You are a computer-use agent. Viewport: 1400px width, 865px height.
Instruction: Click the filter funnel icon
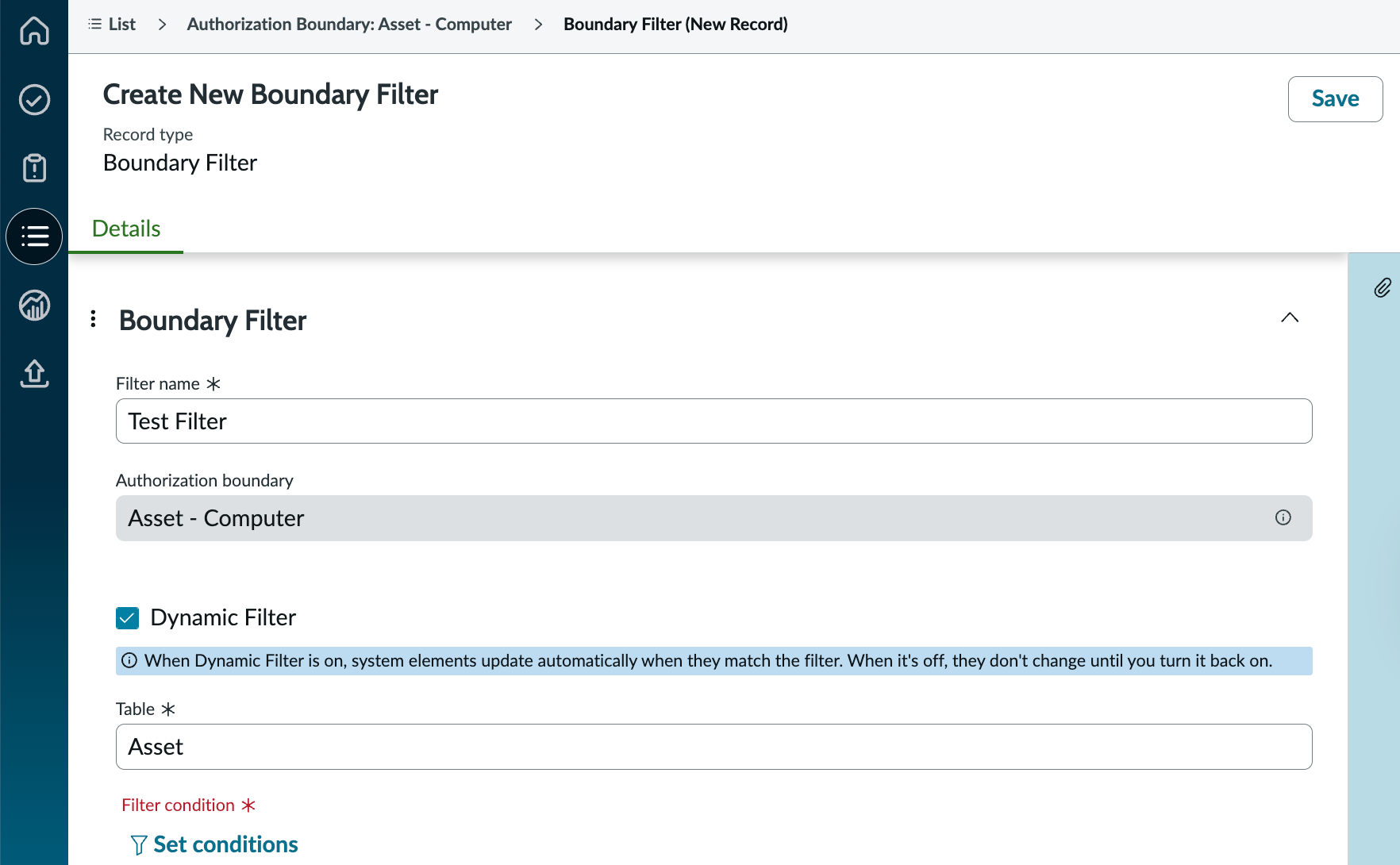click(x=138, y=845)
